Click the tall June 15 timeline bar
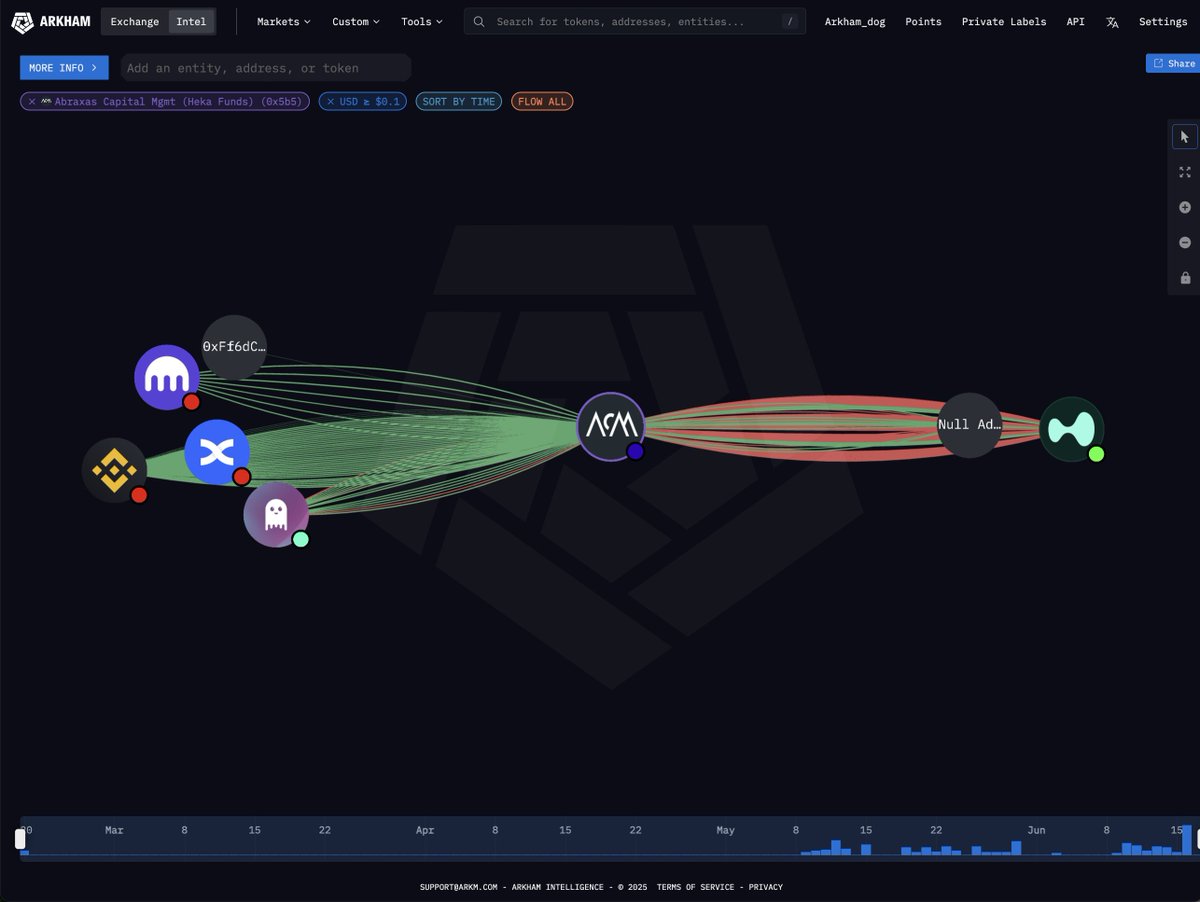This screenshot has width=1200, height=902. coord(1186,840)
